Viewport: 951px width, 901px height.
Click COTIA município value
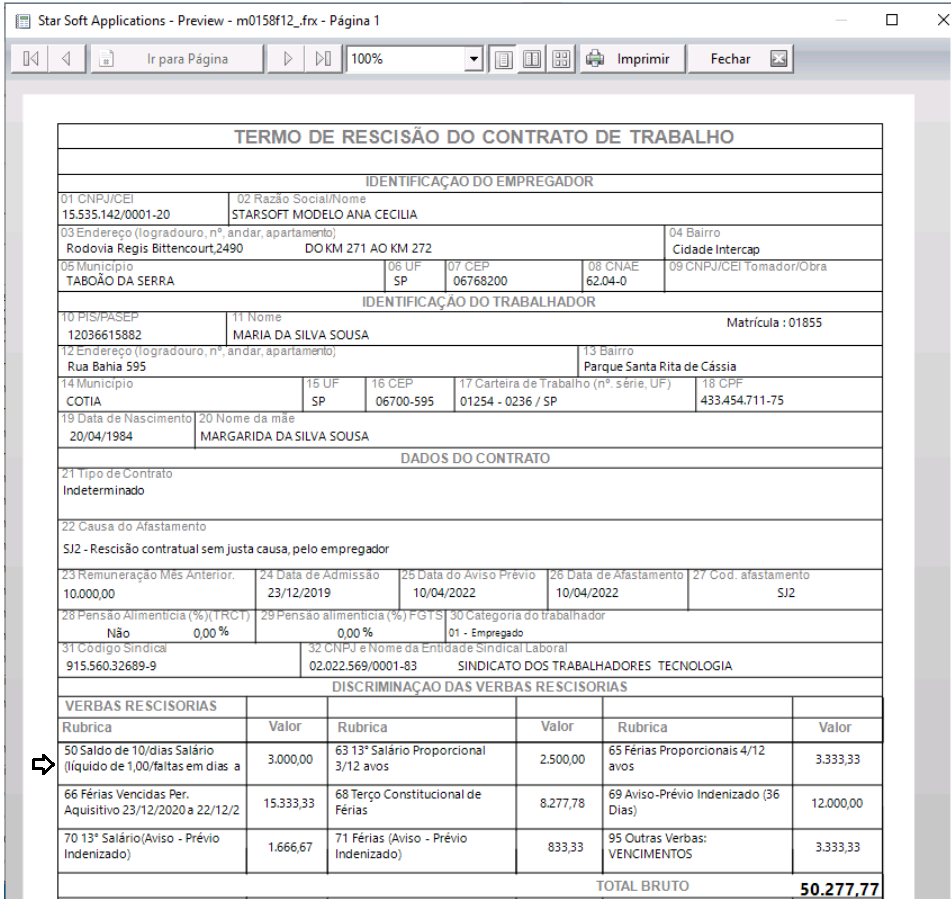(x=84, y=401)
